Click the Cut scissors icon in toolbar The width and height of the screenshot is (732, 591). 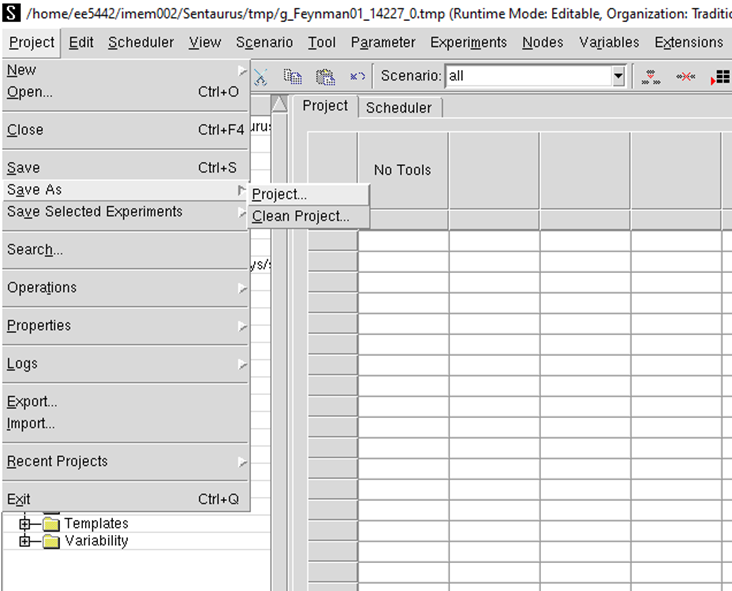click(x=261, y=76)
